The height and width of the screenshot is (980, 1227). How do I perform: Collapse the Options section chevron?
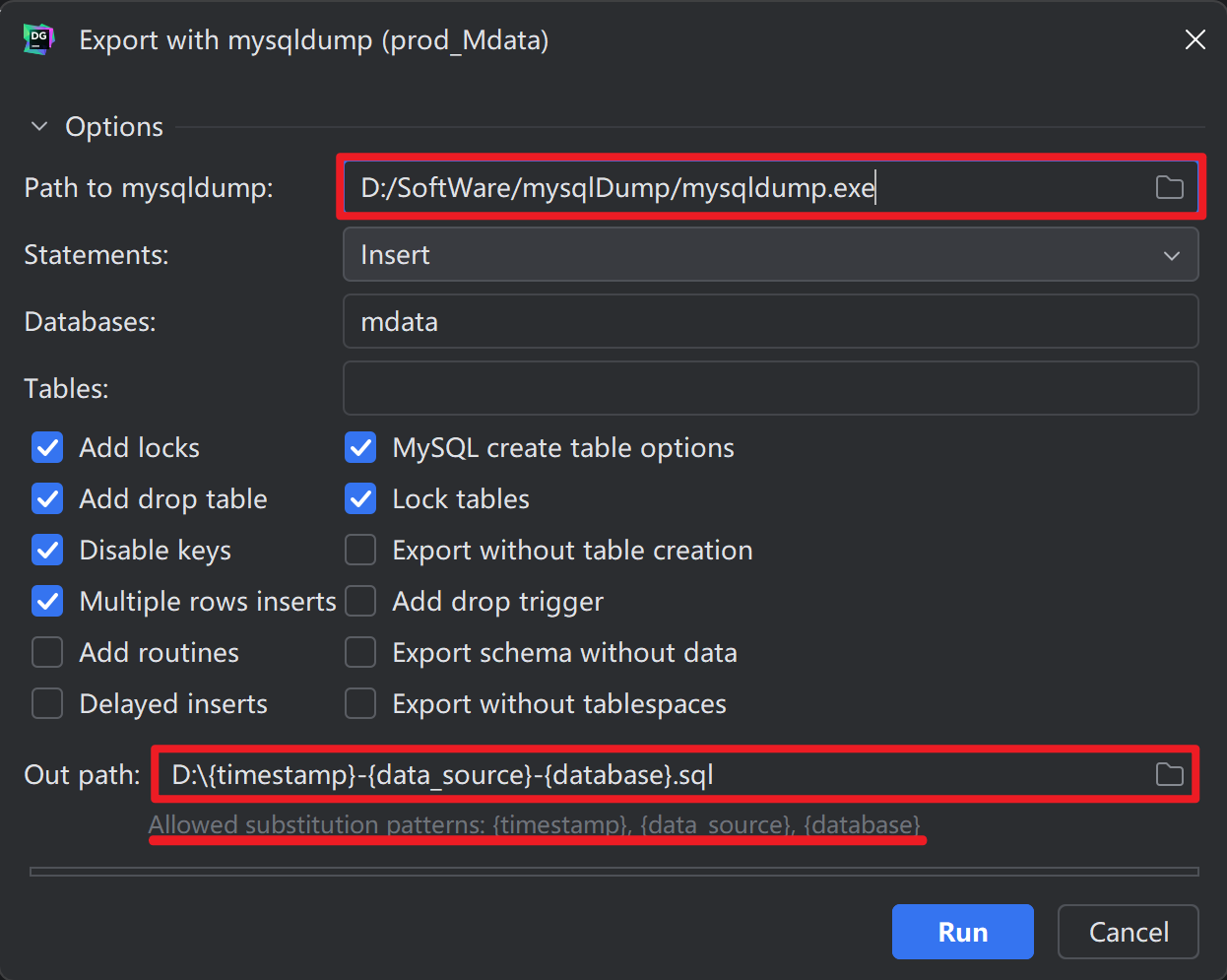(x=39, y=126)
